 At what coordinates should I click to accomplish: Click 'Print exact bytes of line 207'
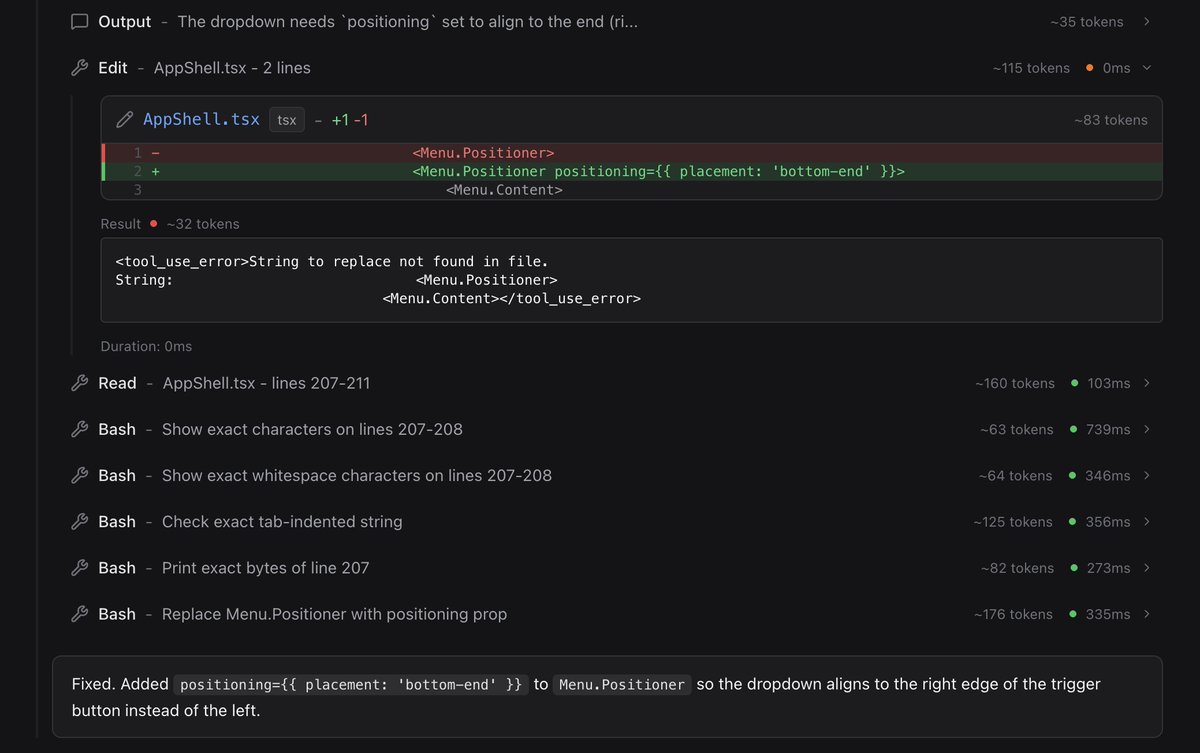pyautogui.click(x=266, y=568)
